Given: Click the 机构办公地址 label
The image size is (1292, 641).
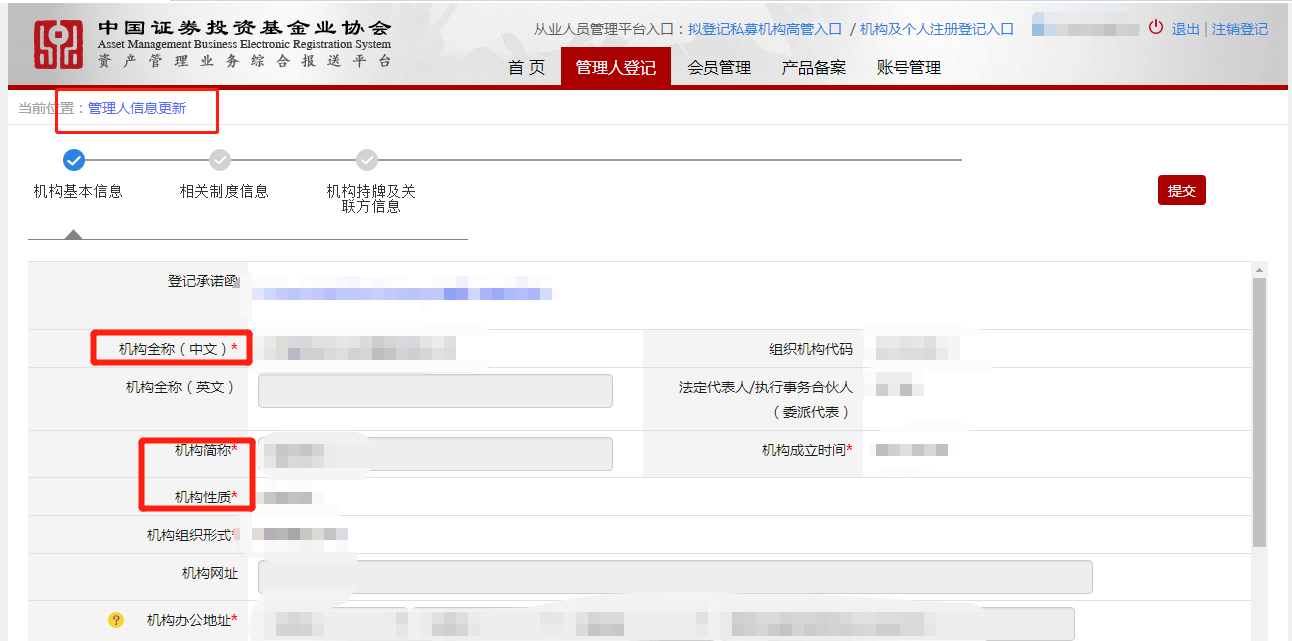Looking at the screenshot, I should (192, 621).
